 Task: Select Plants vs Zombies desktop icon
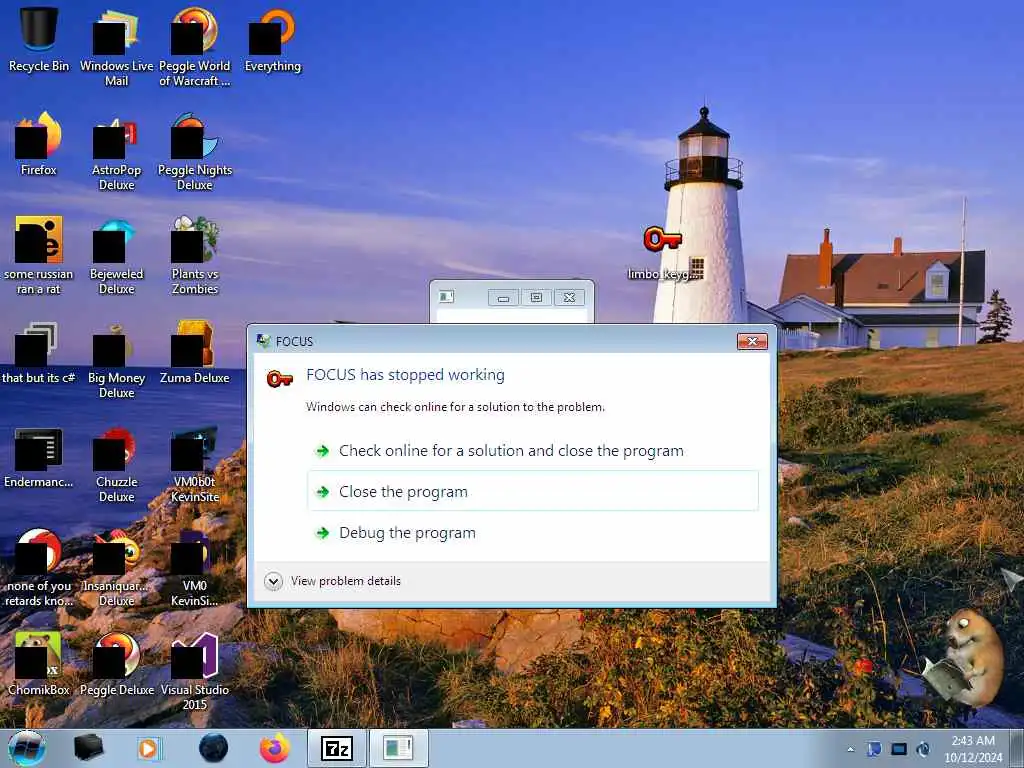(195, 255)
